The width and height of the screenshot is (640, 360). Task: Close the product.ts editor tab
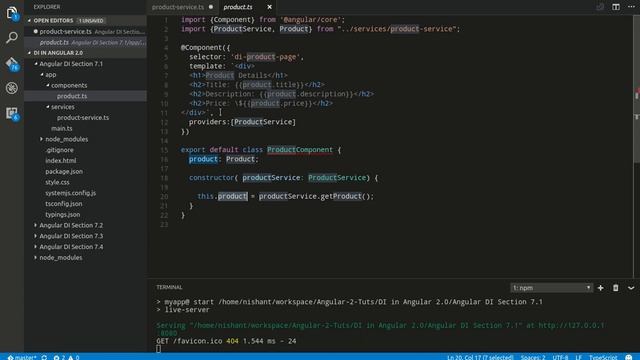[x=269, y=7]
